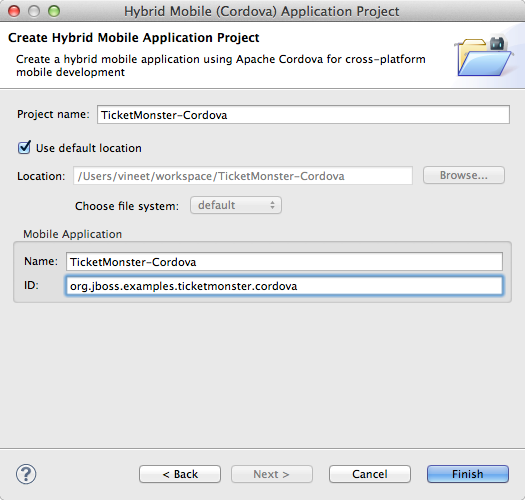Go to previous page with Back
The height and width of the screenshot is (500, 525).
point(180,474)
